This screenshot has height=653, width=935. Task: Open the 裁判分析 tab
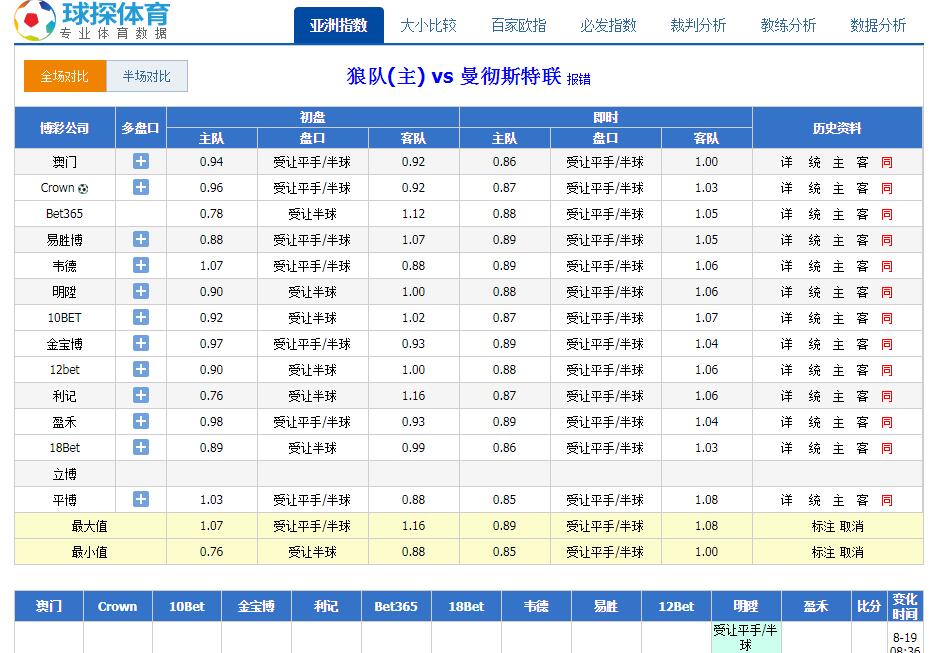click(698, 25)
